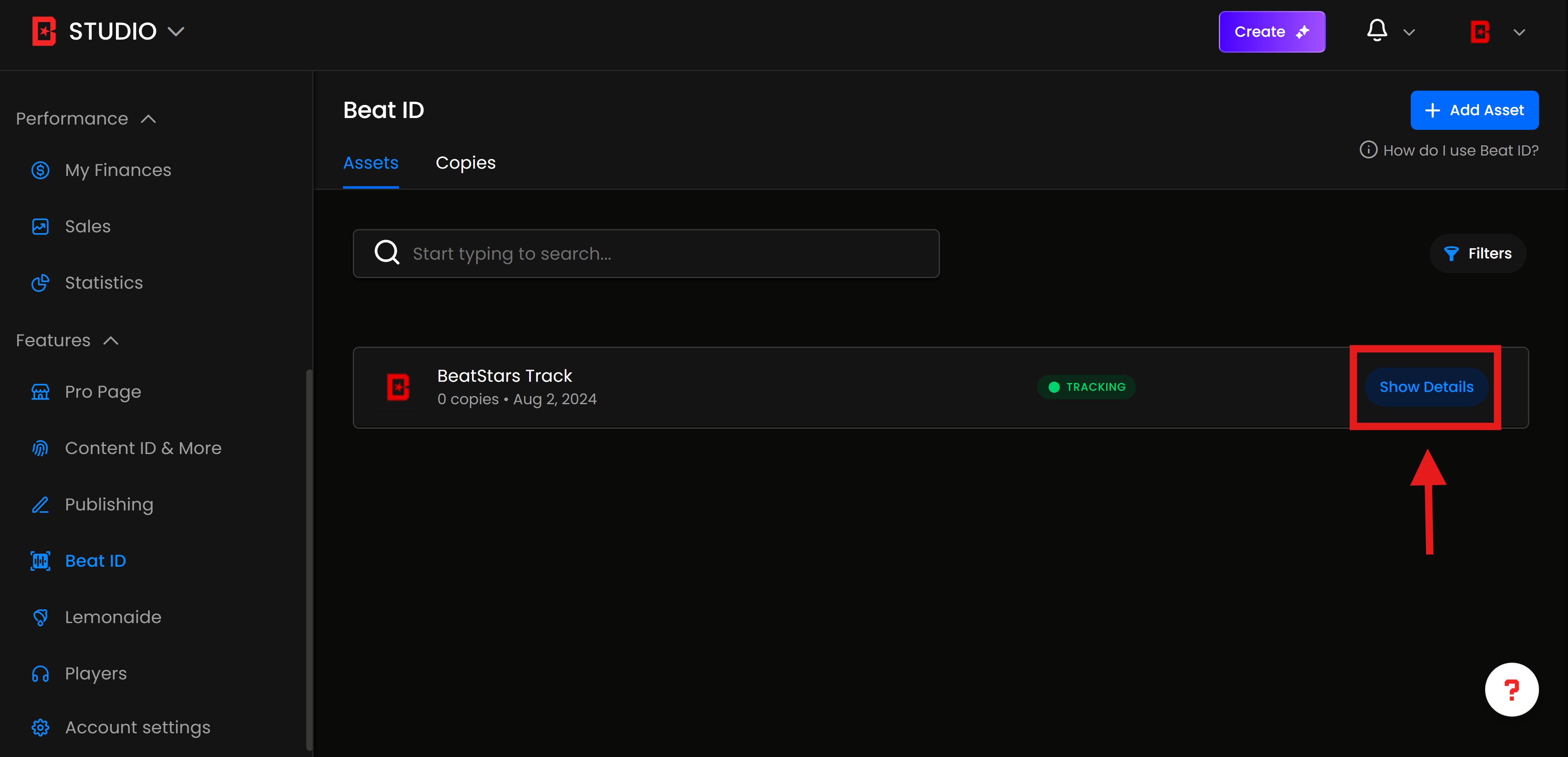Click the Pro Page storefront icon
The width and height of the screenshot is (1568, 757).
click(40, 392)
